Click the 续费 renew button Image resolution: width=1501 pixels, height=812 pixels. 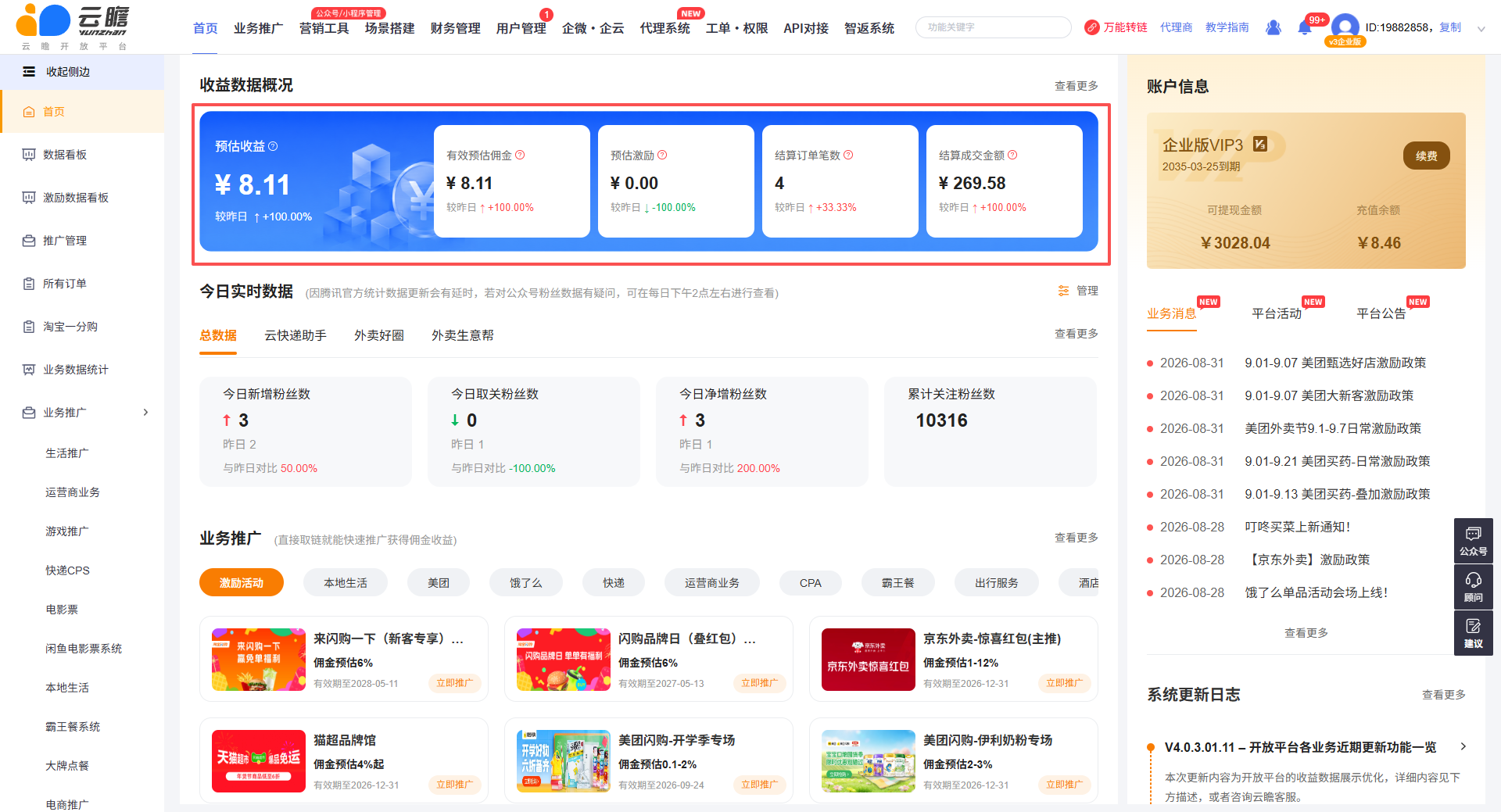tap(1426, 156)
